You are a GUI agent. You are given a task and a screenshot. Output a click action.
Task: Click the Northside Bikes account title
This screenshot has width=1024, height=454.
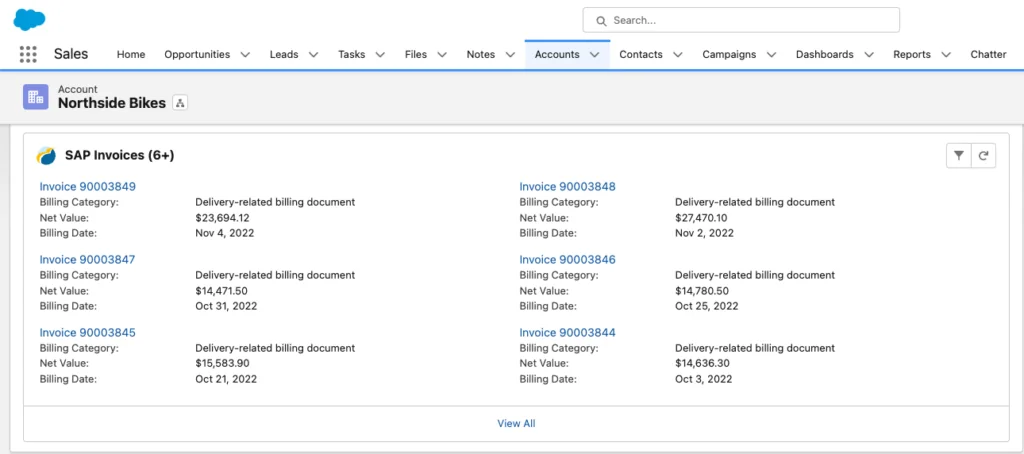(x=112, y=103)
